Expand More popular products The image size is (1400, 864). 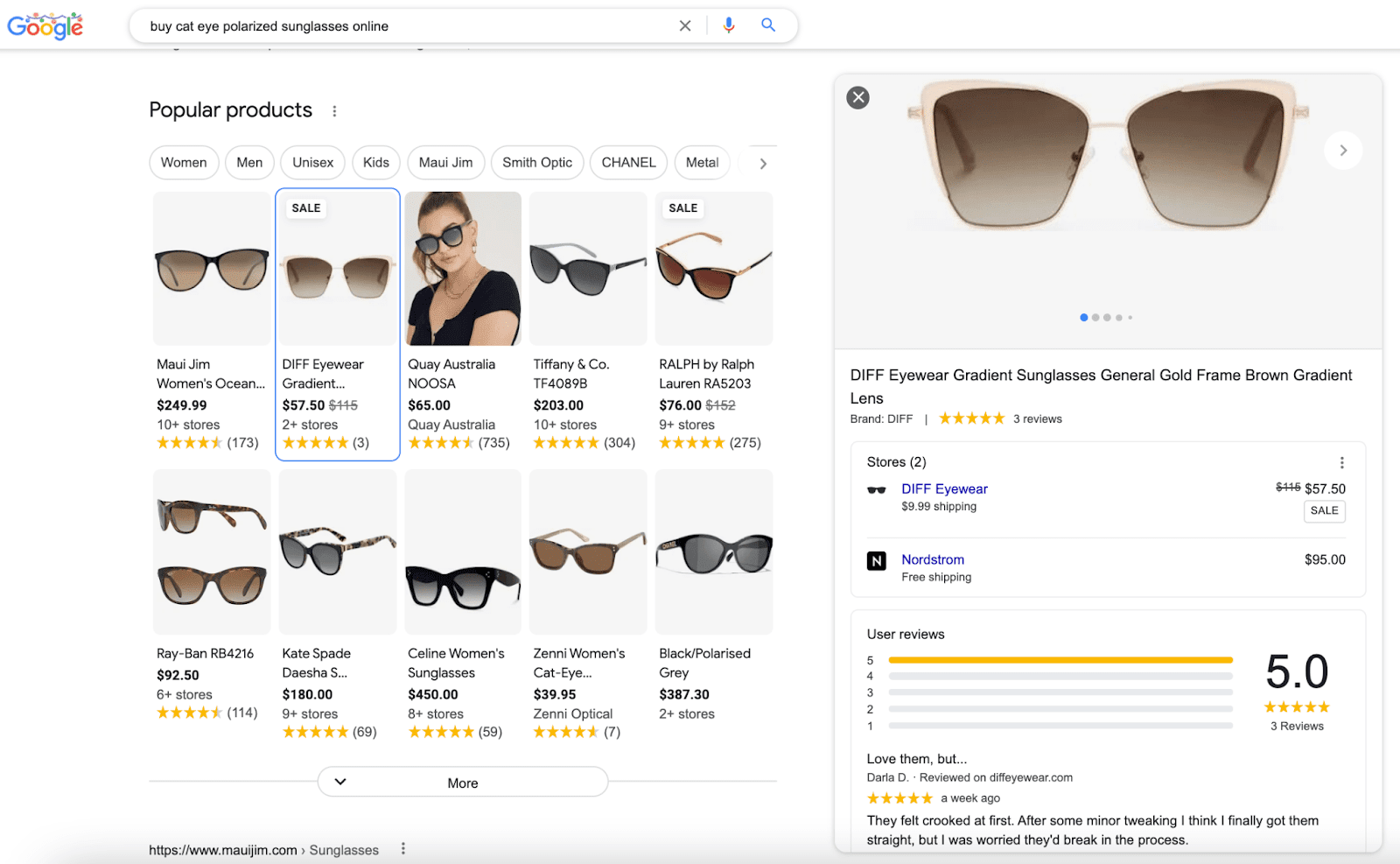click(463, 782)
